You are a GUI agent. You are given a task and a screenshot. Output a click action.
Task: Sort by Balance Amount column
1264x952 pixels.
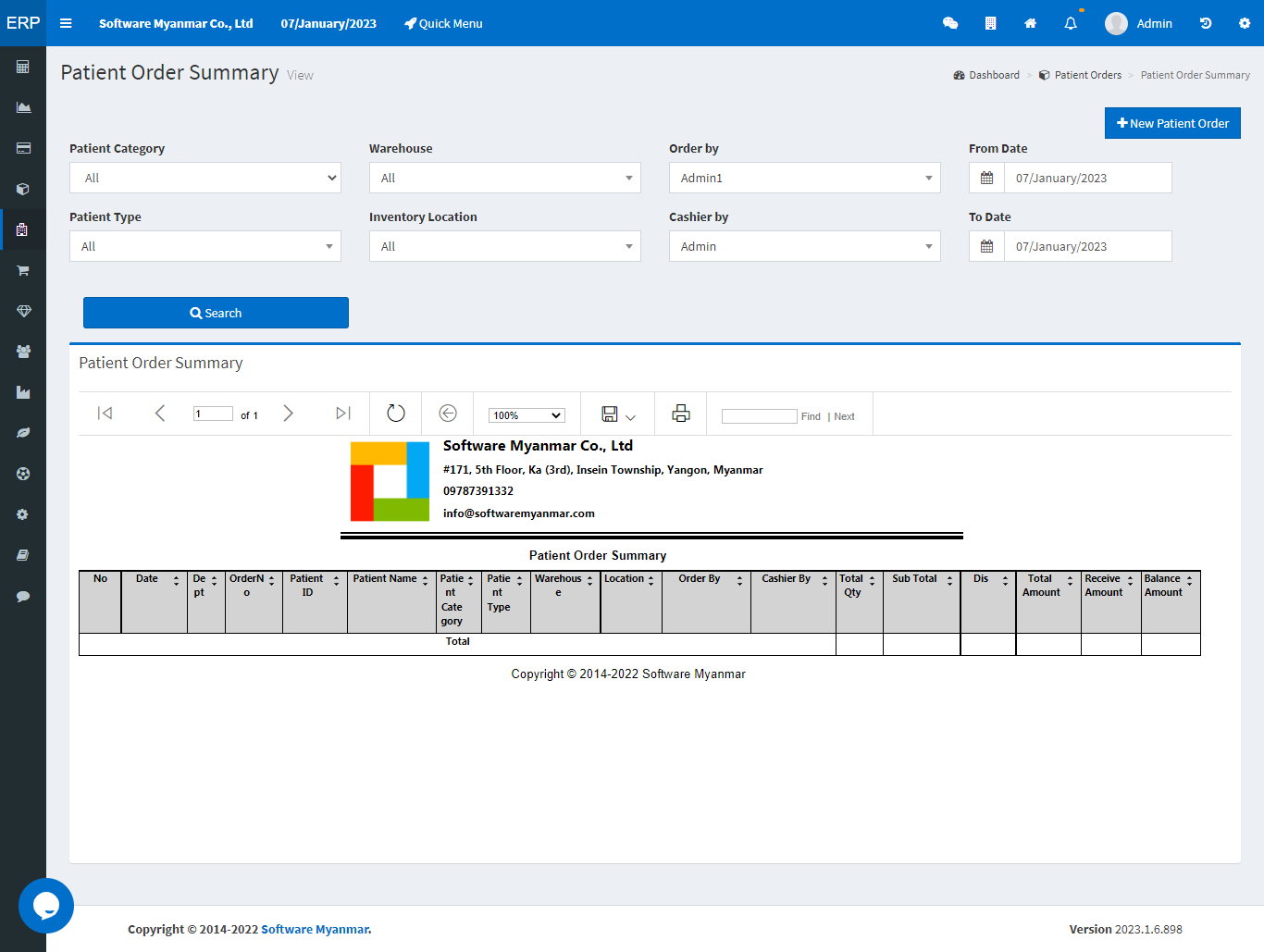(x=1189, y=581)
